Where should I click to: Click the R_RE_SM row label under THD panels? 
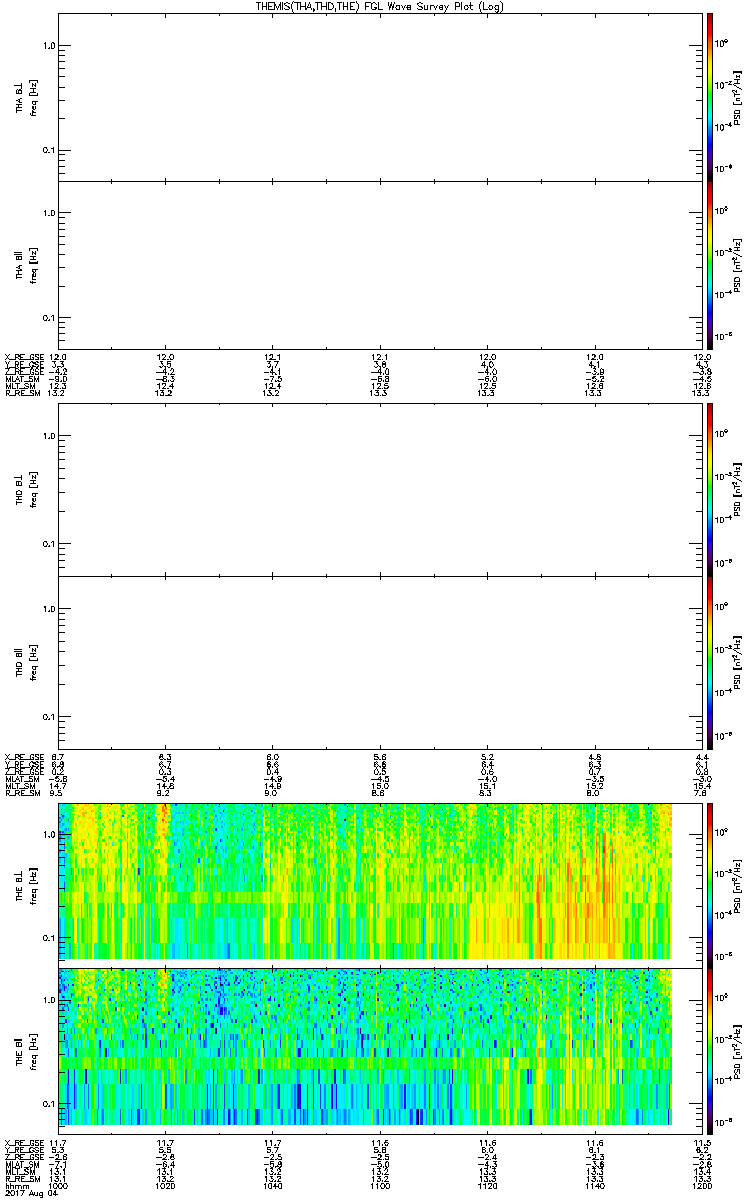point(21,794)
